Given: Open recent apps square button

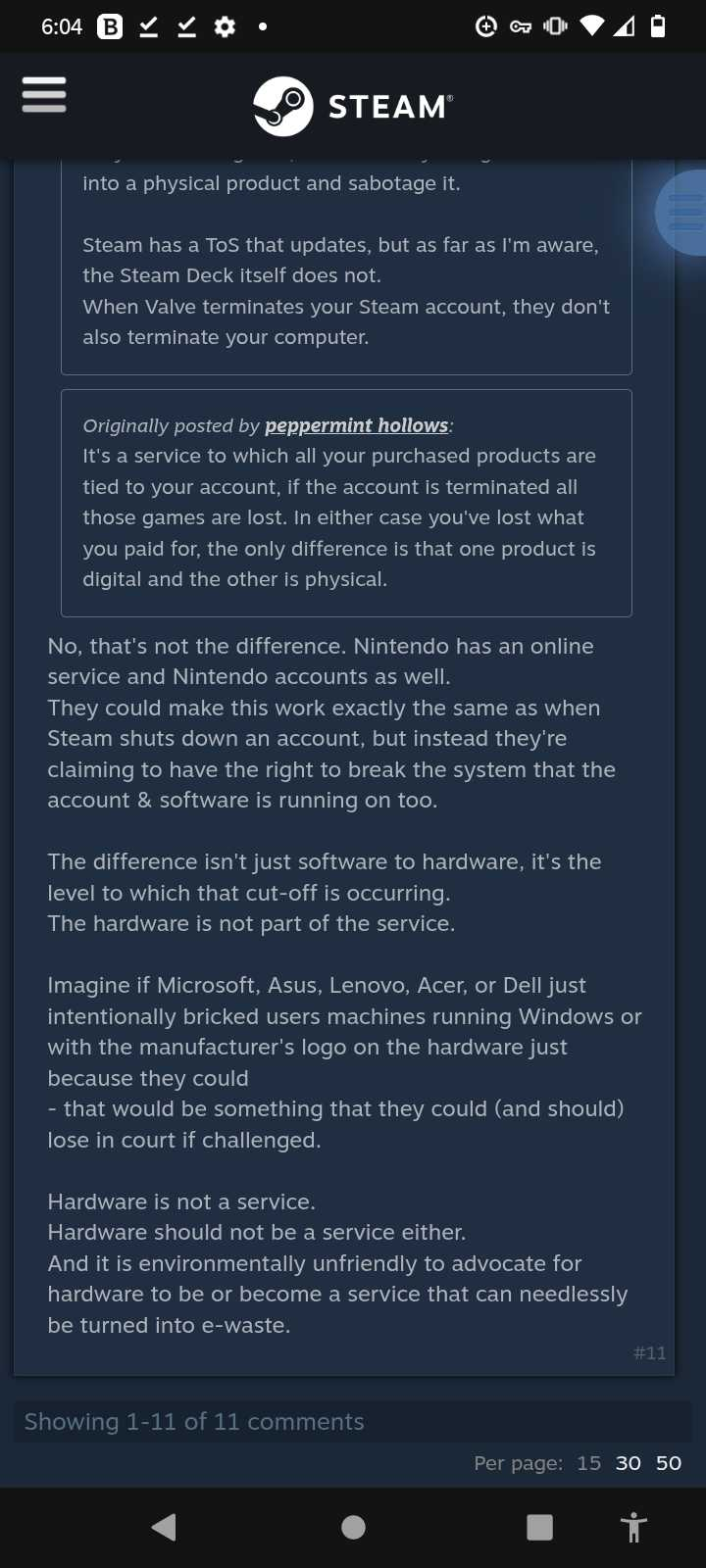Looking at the screenshot, I should [539, 1527].
